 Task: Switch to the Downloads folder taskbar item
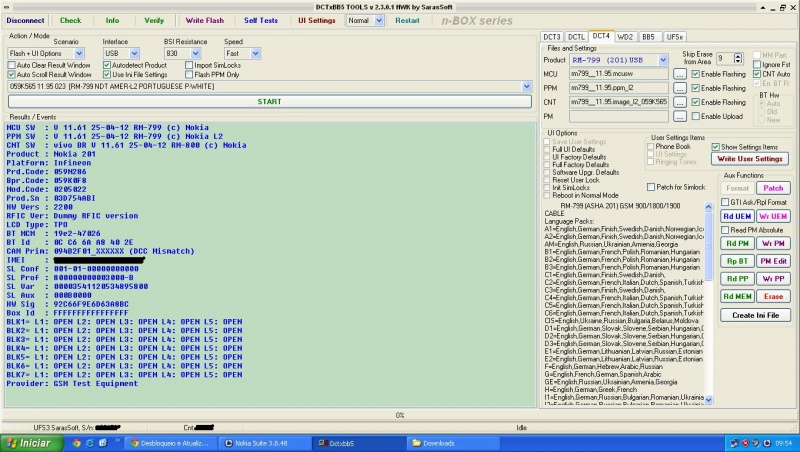click(452, 443)
